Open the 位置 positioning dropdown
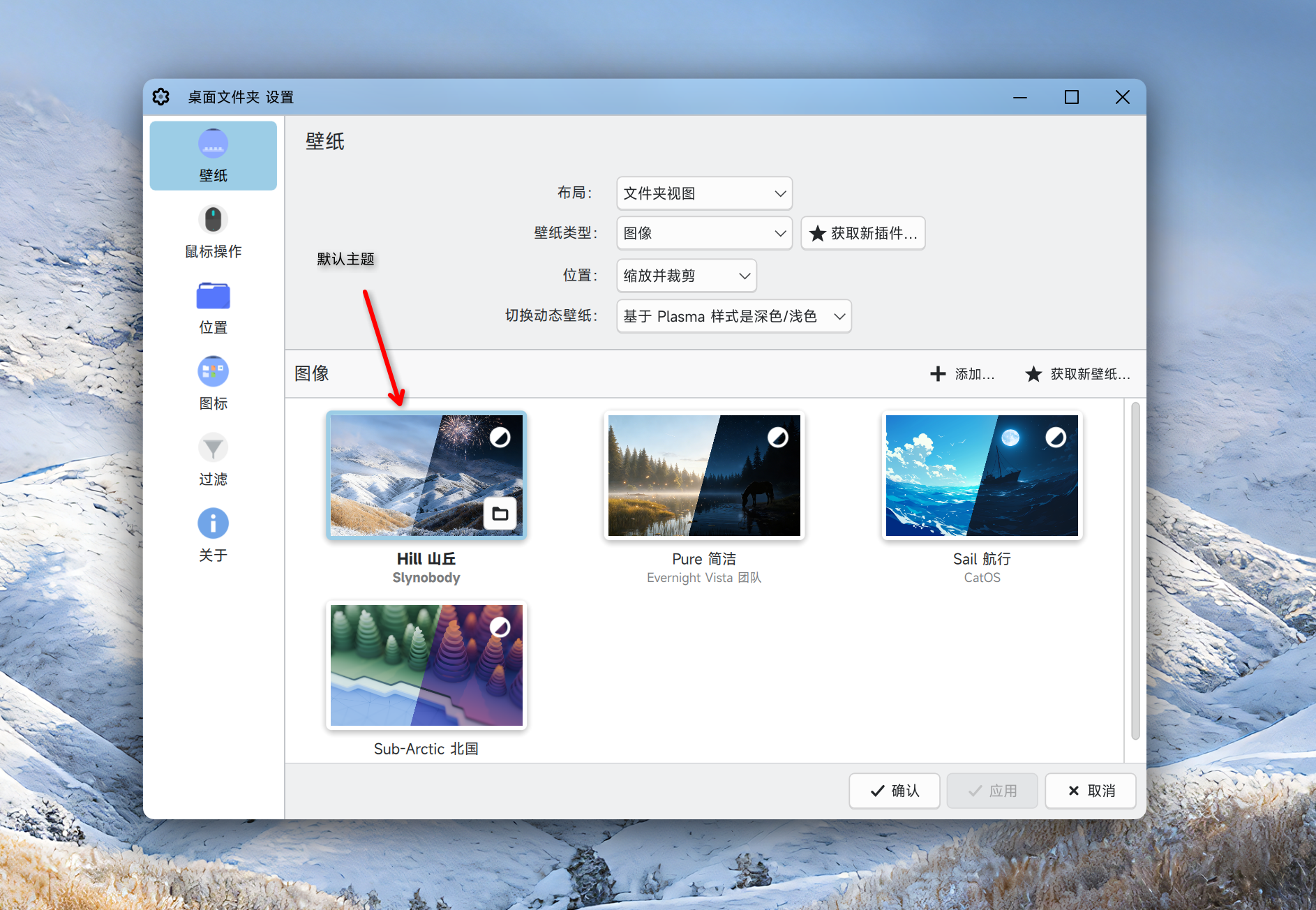This screenshot has height=910, width=1316. pos(686,275)
